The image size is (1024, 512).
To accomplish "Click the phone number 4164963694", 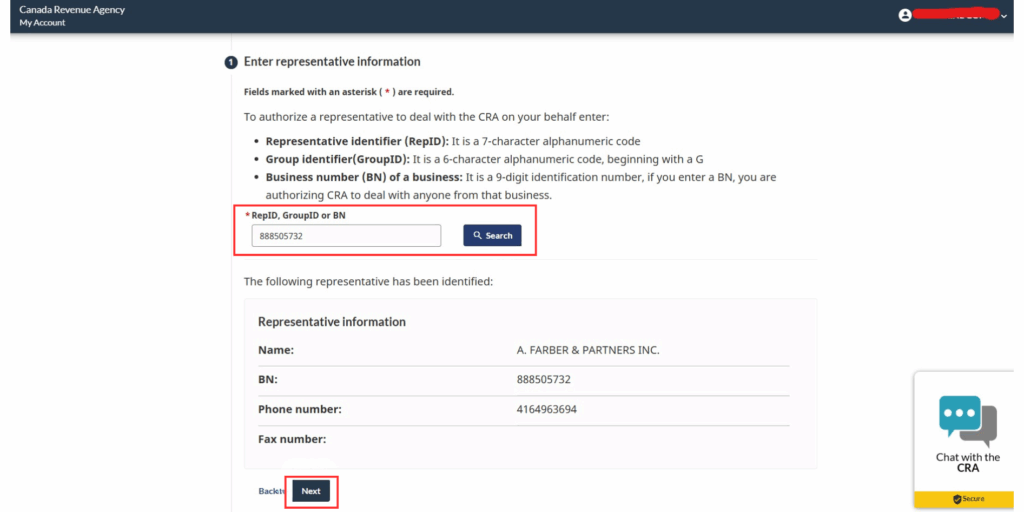I will [546, 409].
